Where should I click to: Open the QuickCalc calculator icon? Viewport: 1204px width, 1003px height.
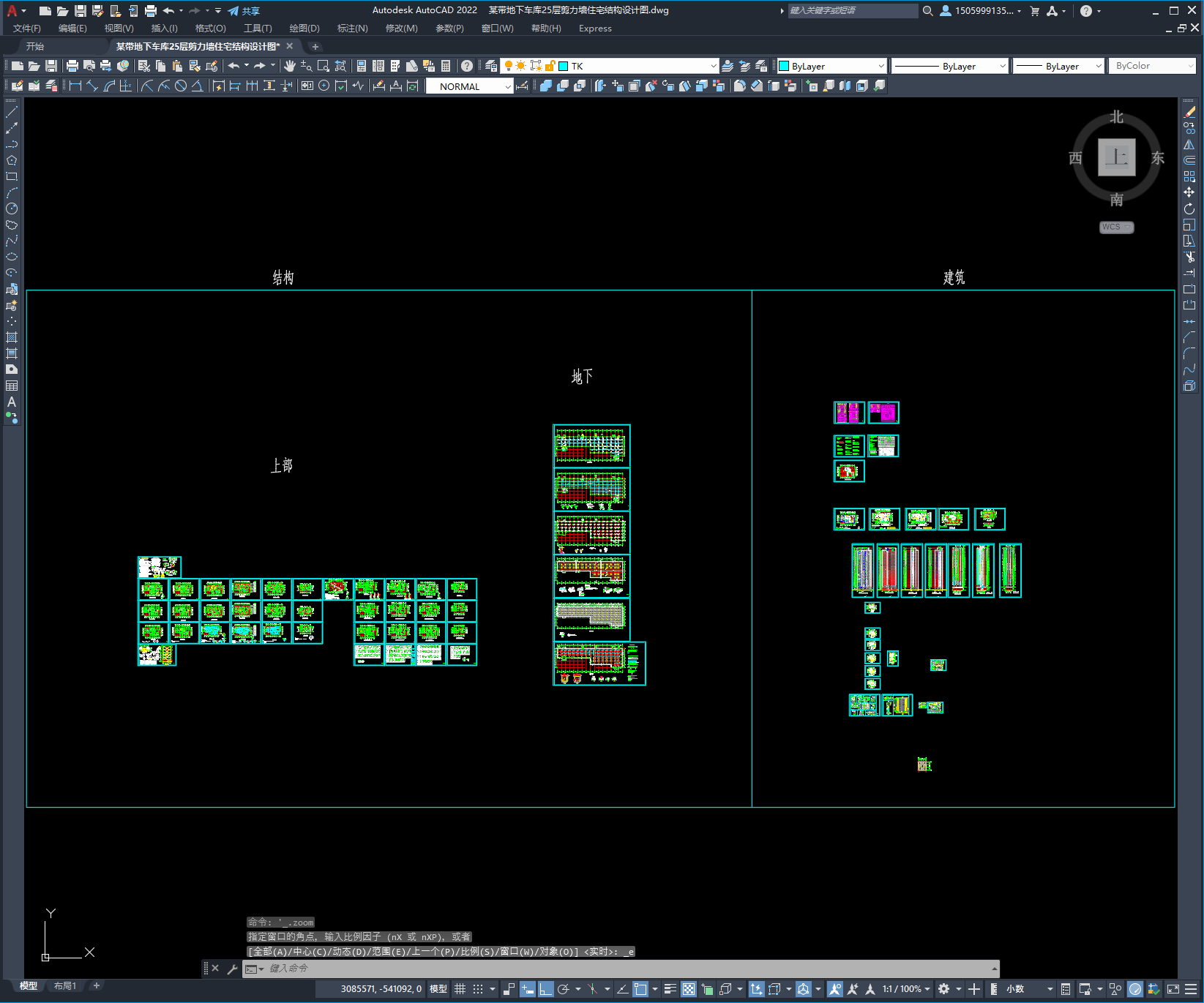point(446,66)
